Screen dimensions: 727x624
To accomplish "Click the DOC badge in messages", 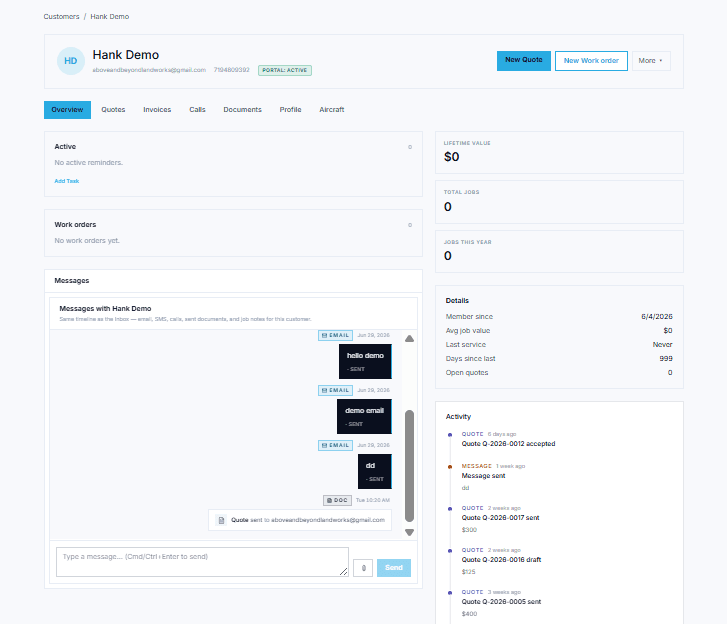I will point(337,500).
